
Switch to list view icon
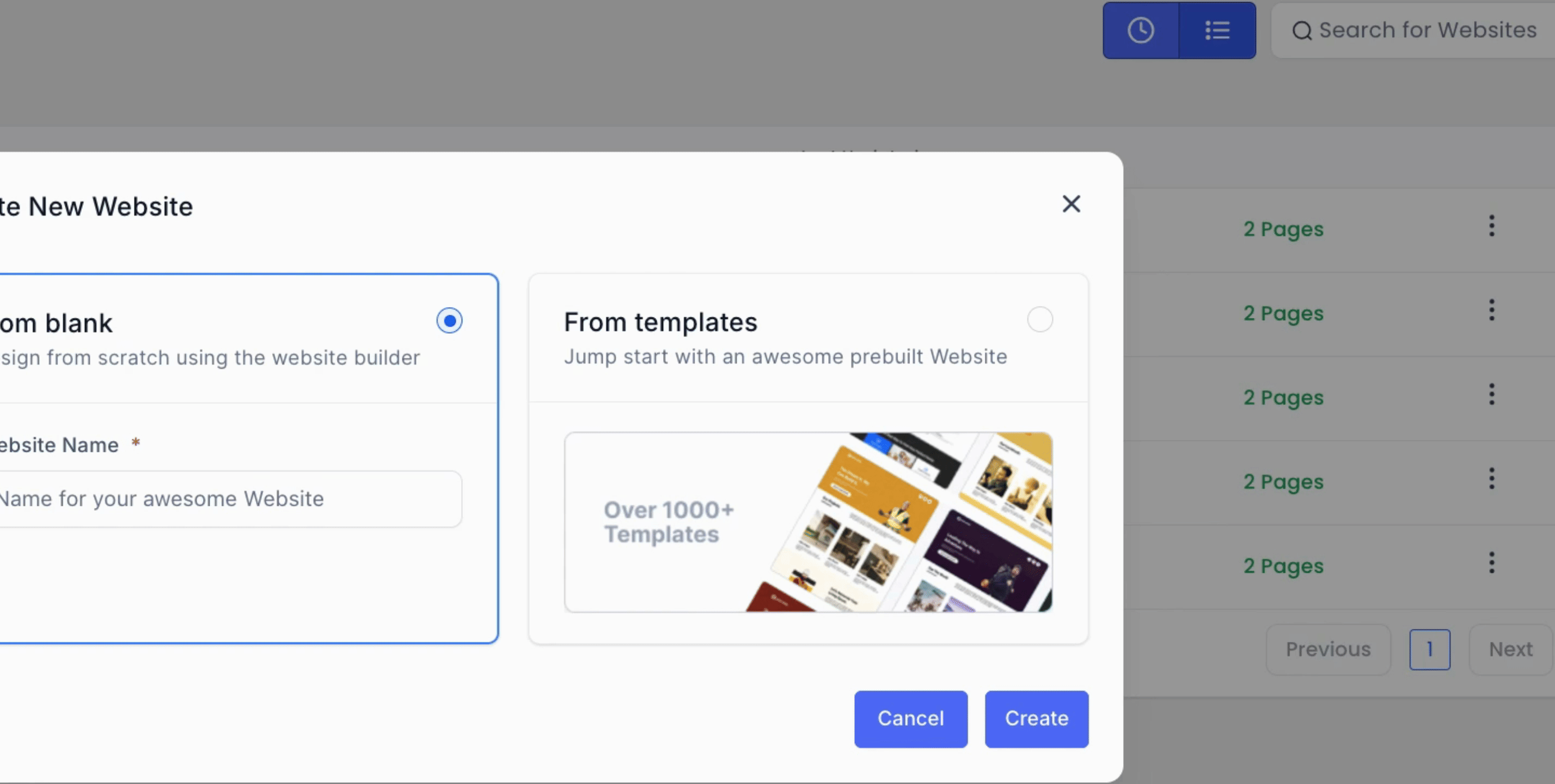(1217, 30)
